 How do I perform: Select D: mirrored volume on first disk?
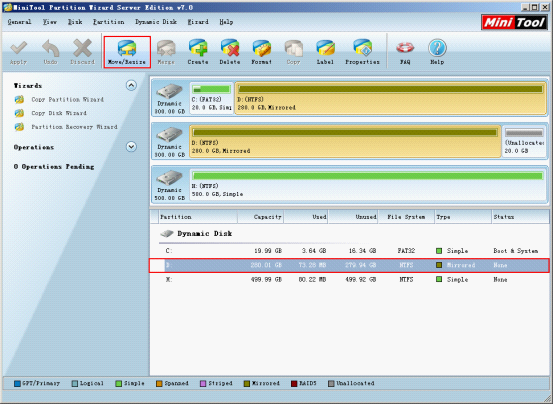390,98
